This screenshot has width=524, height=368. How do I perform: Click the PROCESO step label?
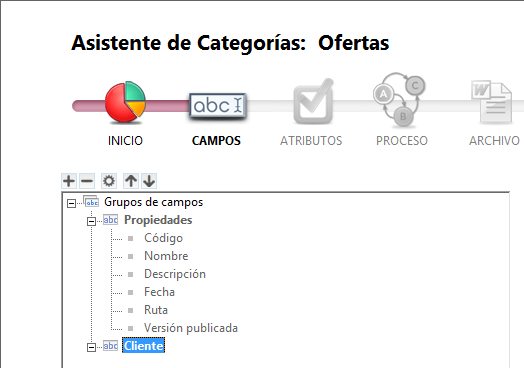point(402,141)
